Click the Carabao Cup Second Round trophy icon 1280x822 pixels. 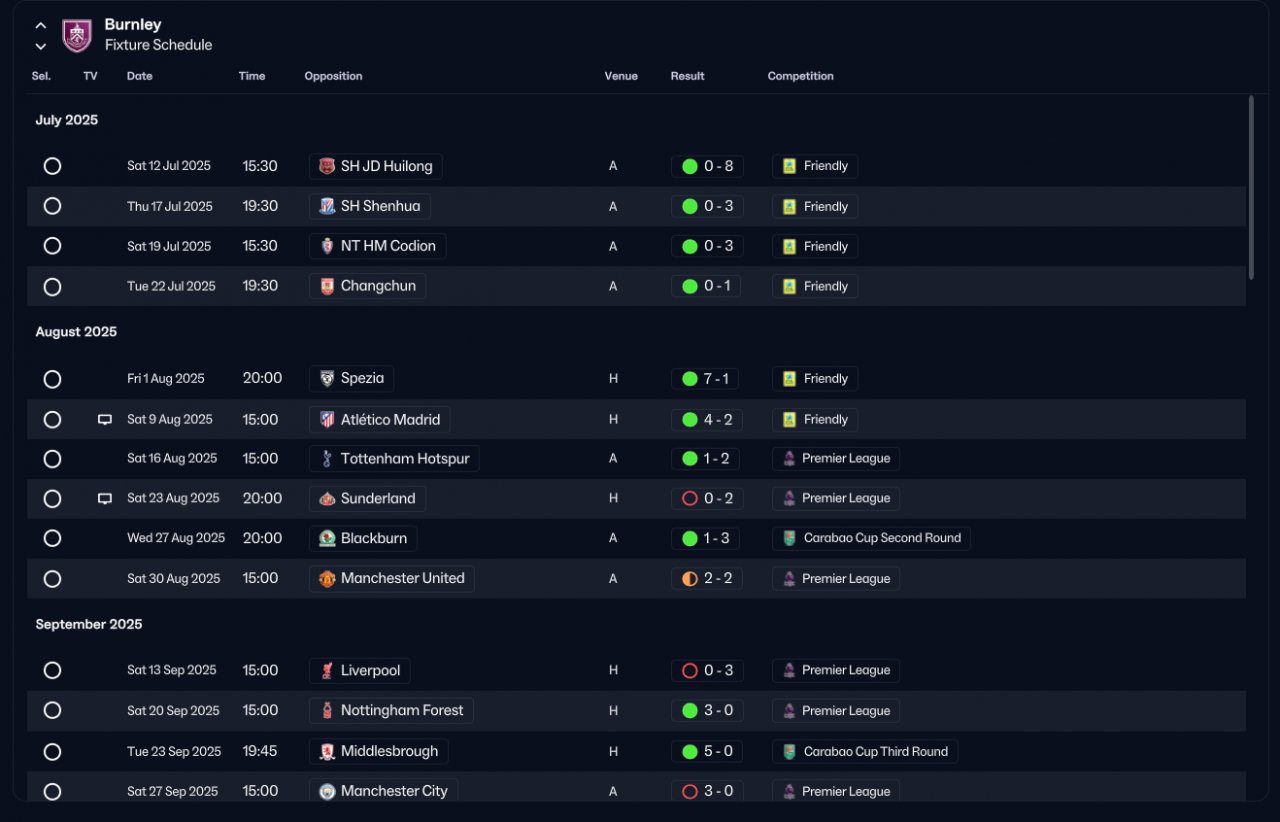pos(789,538)
